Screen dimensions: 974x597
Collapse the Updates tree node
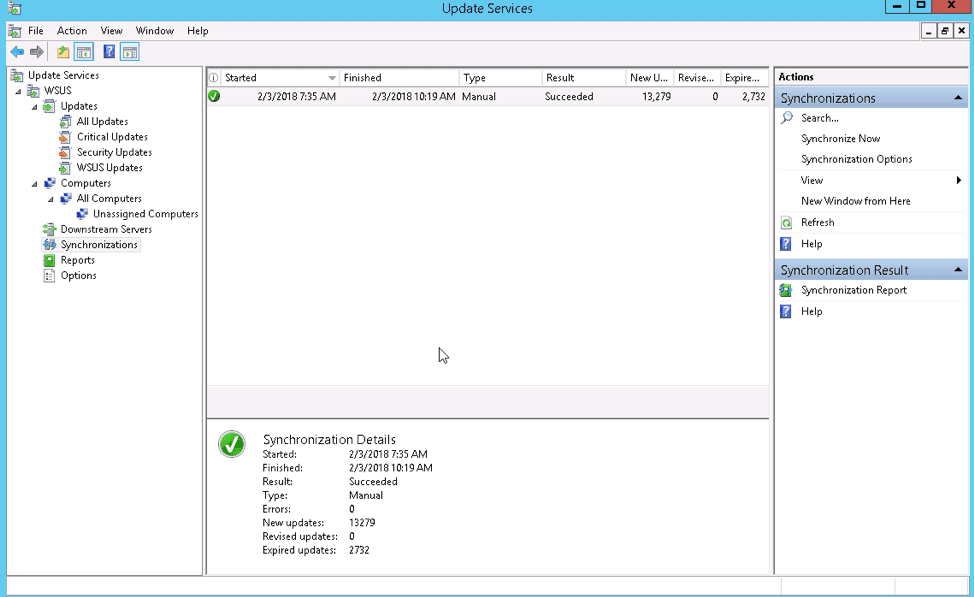click(35, 107)
